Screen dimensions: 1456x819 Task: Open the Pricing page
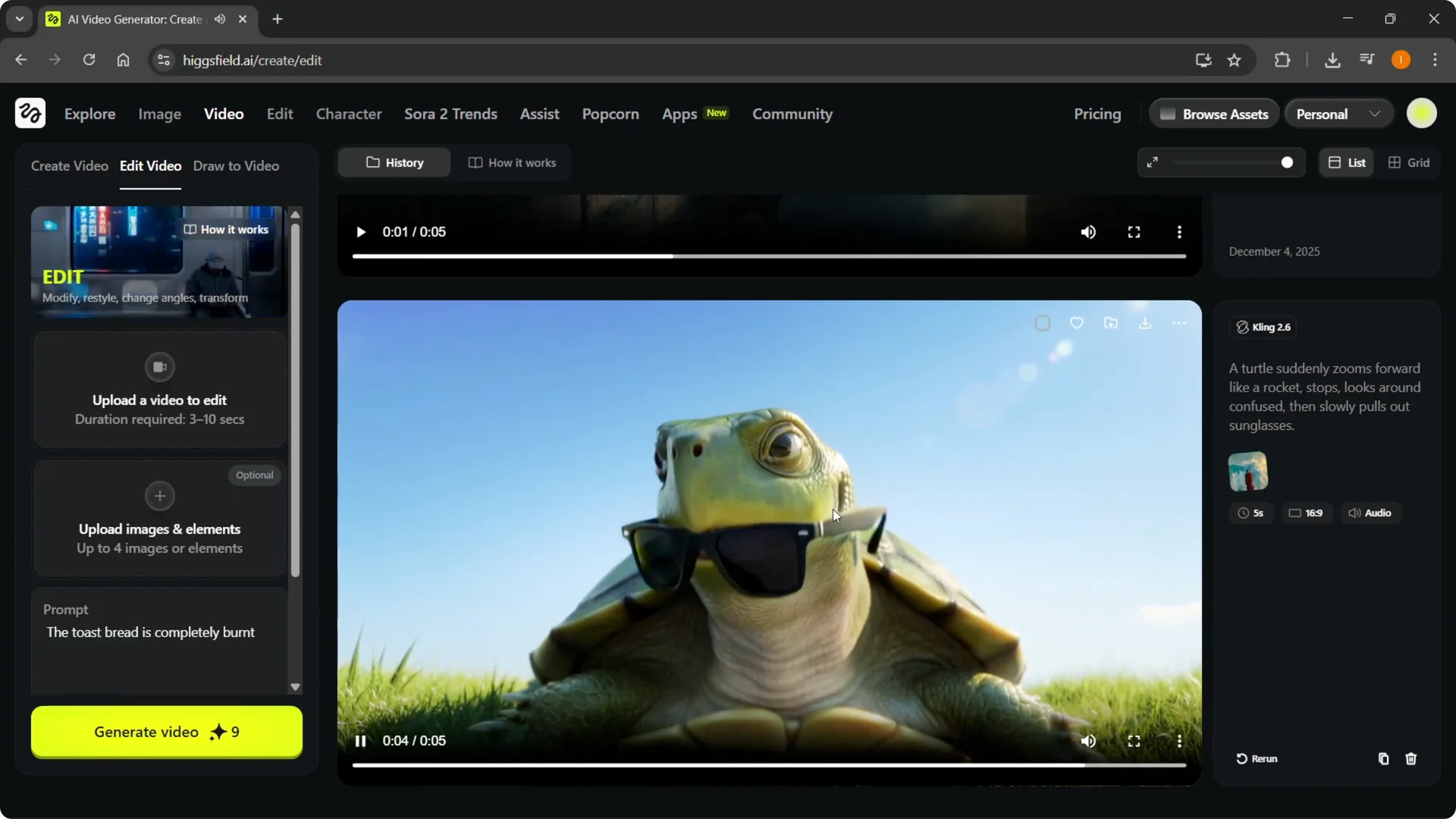[1097, 114]
